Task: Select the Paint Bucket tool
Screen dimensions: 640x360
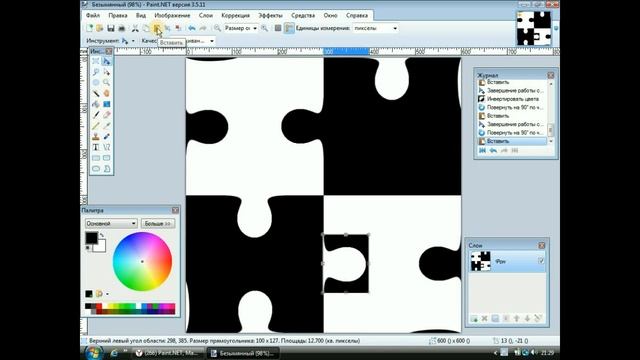Action: tap(96, 104)
